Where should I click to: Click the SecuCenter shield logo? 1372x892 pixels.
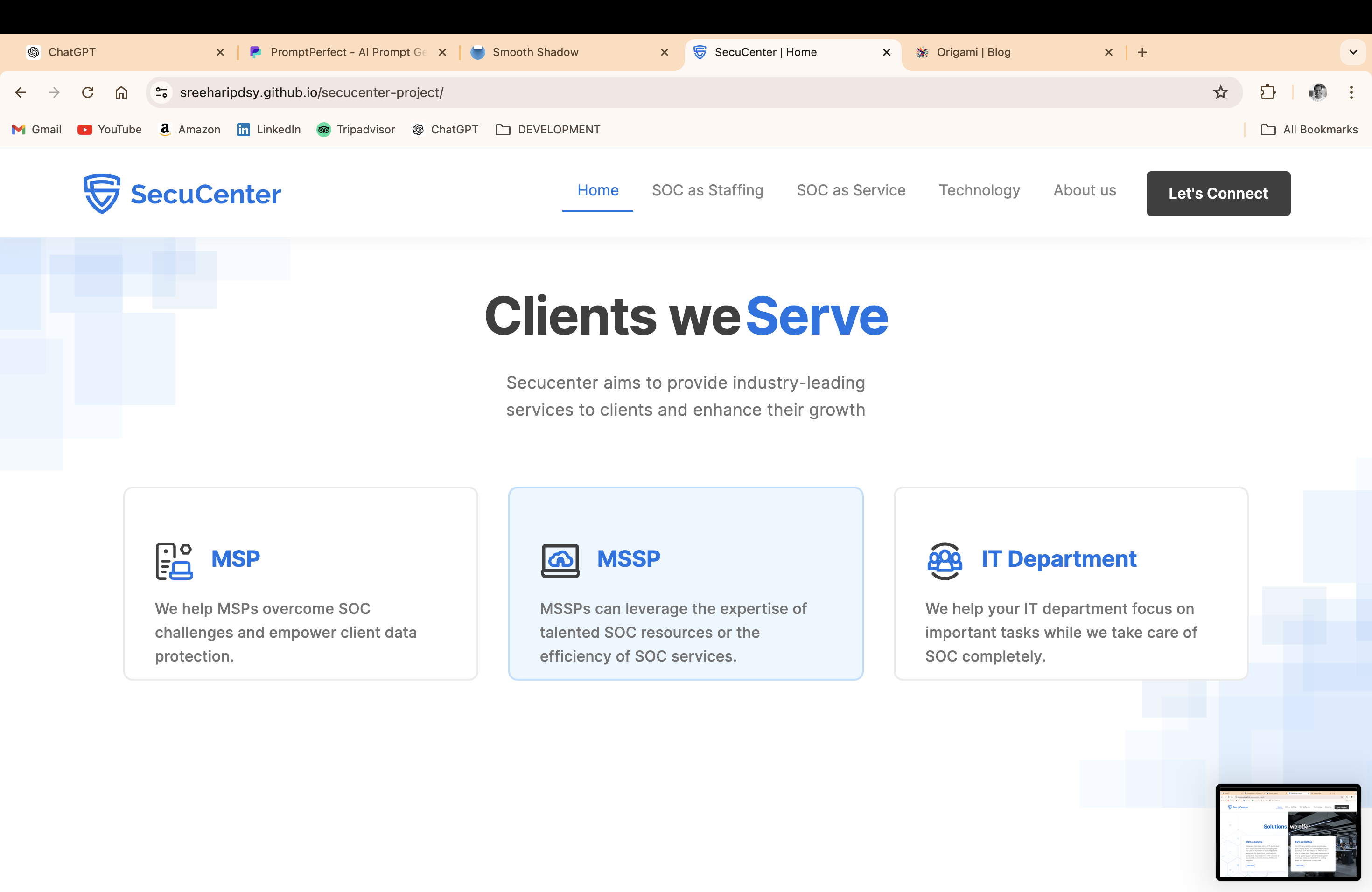[x=102, y=194]
